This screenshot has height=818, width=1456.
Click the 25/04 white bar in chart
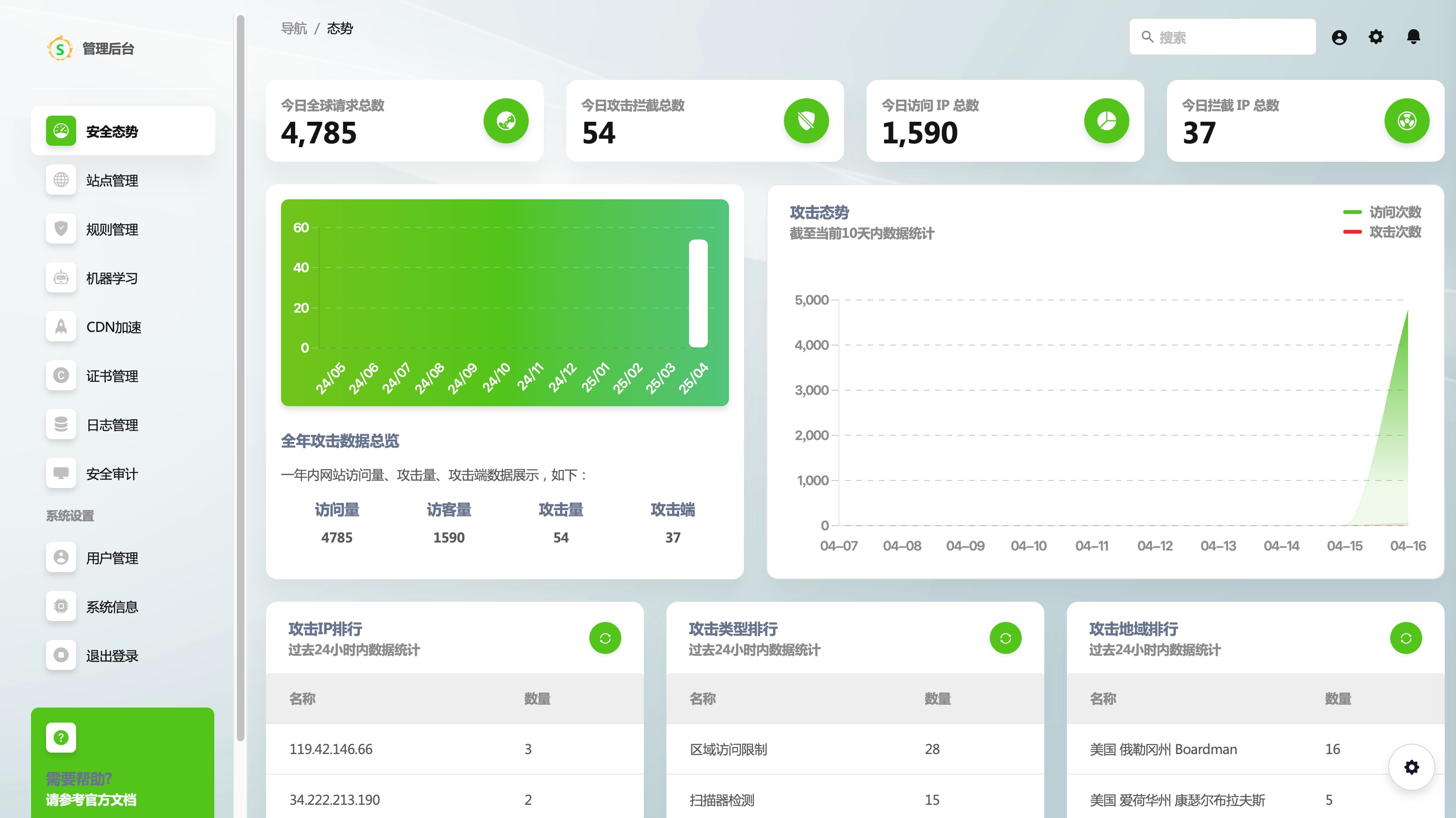tap(698, 293)
